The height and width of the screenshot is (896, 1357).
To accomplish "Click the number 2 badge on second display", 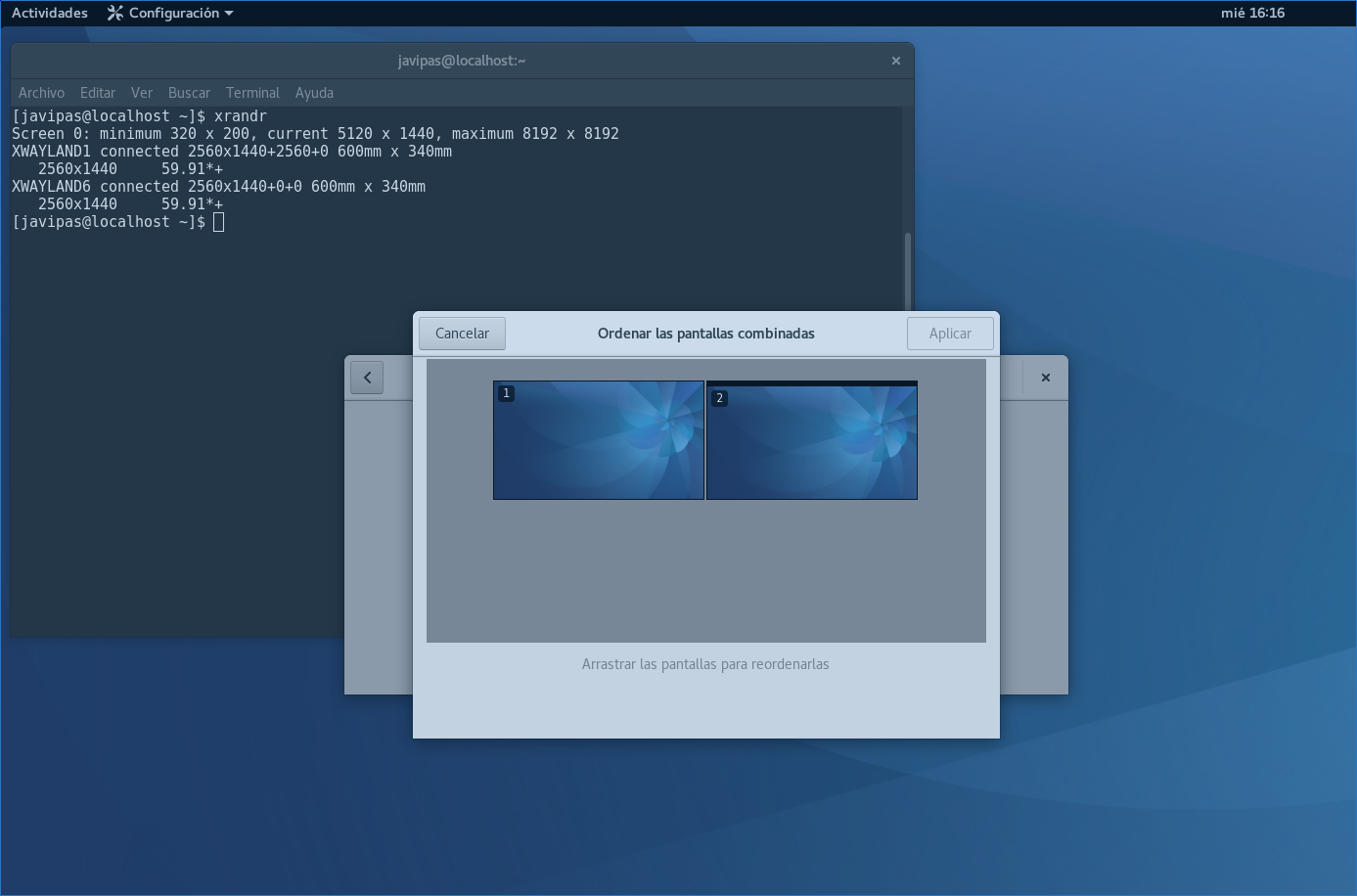I will coord(719,398).
